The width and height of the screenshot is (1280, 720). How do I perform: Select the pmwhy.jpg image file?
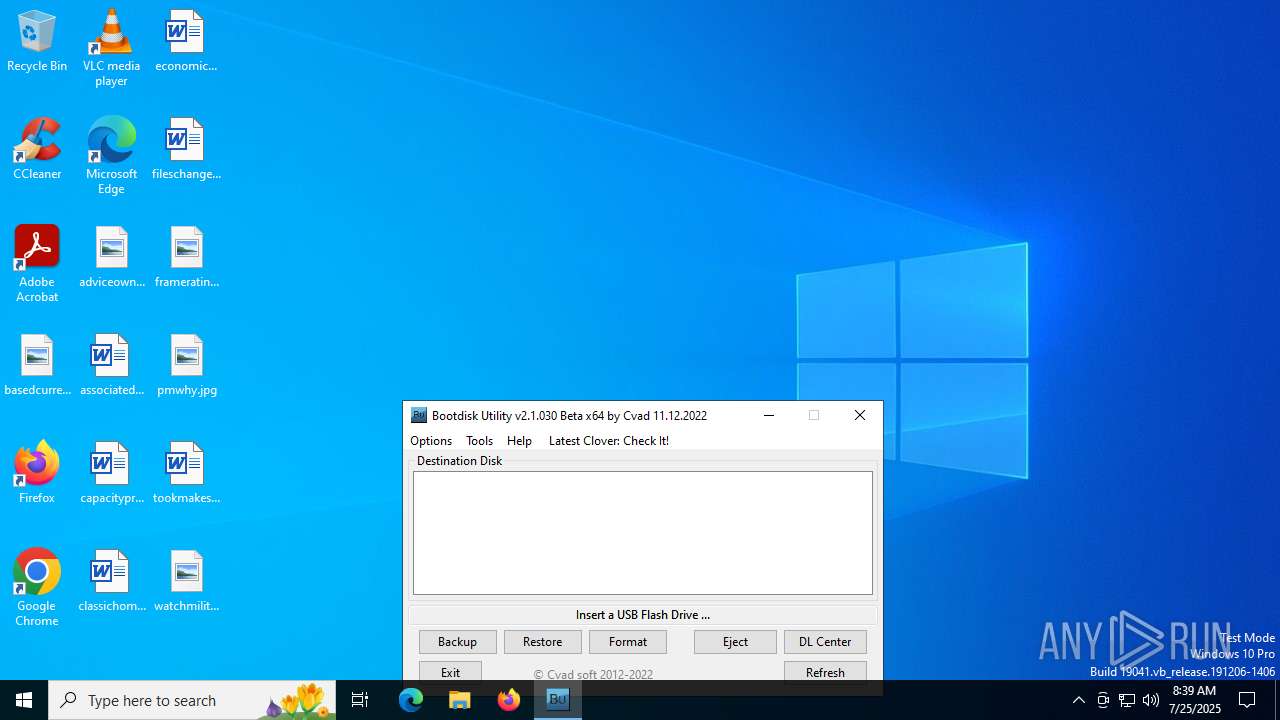click(x=186, y=365)
